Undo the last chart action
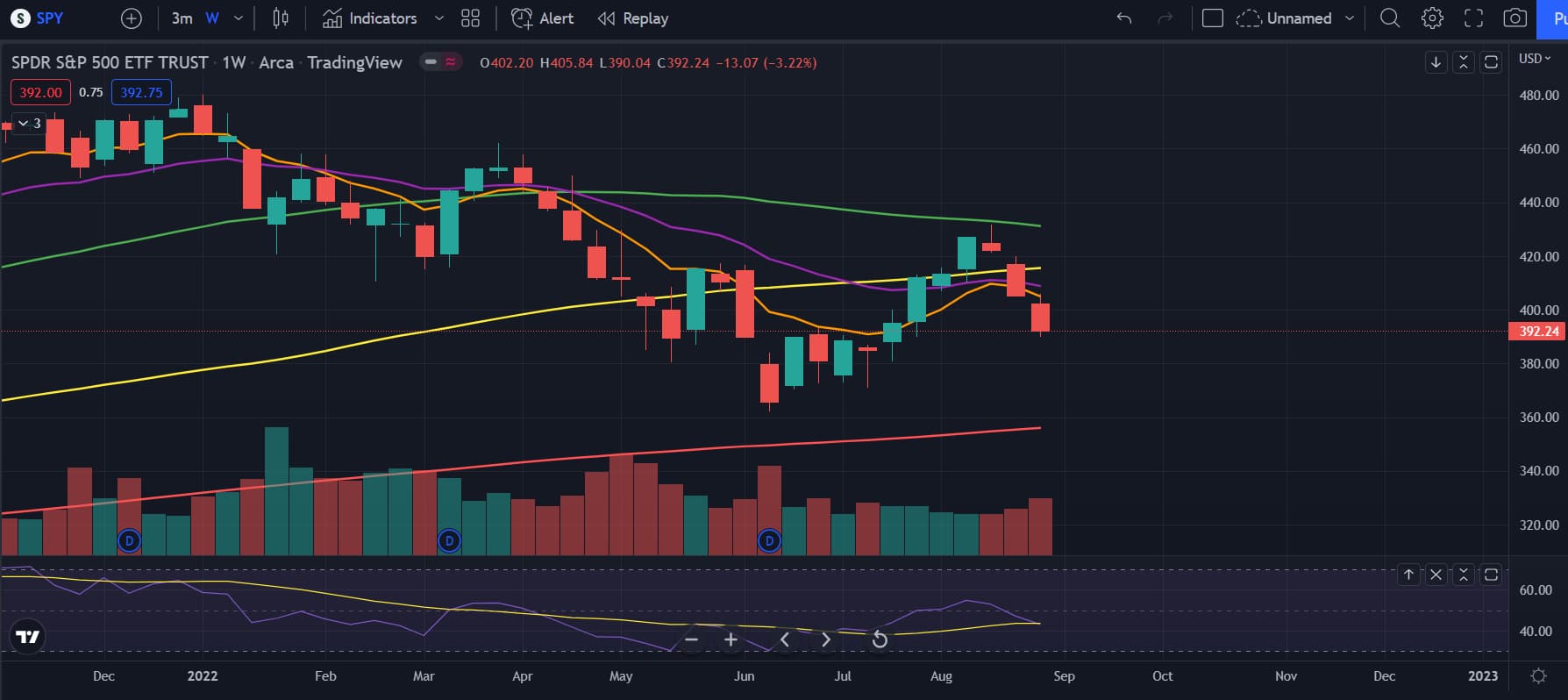Viewport: 1568px width, 700px height. [1124, 18]
